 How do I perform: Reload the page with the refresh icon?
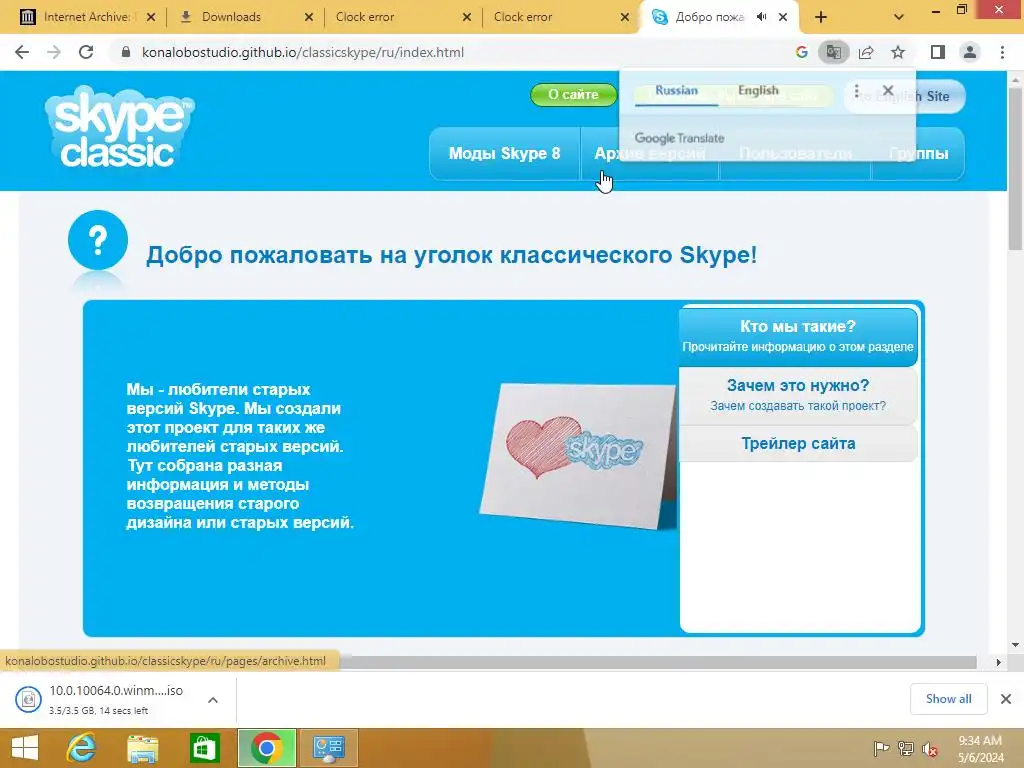point(86,52)
